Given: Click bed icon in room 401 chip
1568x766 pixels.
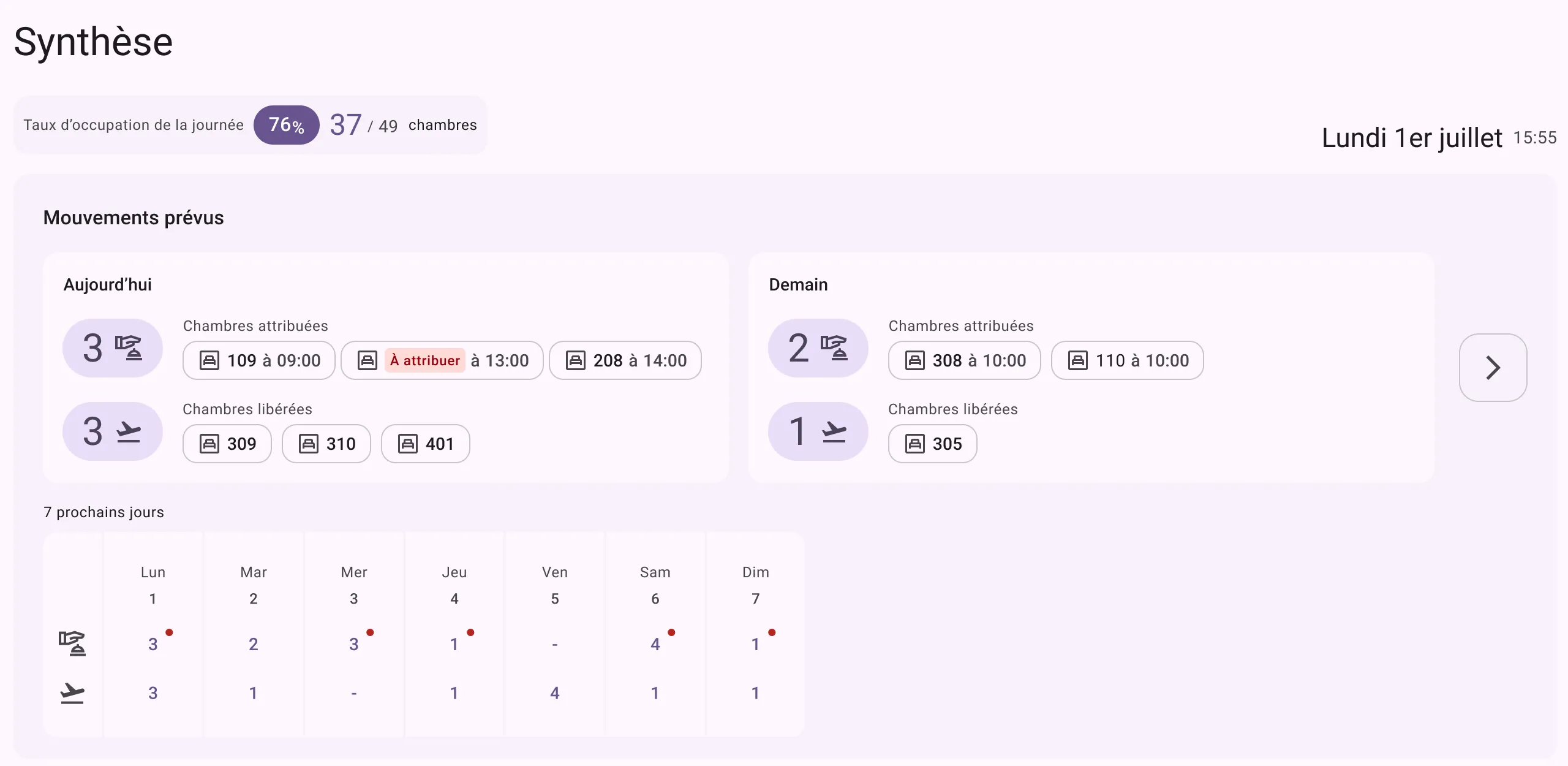Looking at the screenshot, I should 408,444.
